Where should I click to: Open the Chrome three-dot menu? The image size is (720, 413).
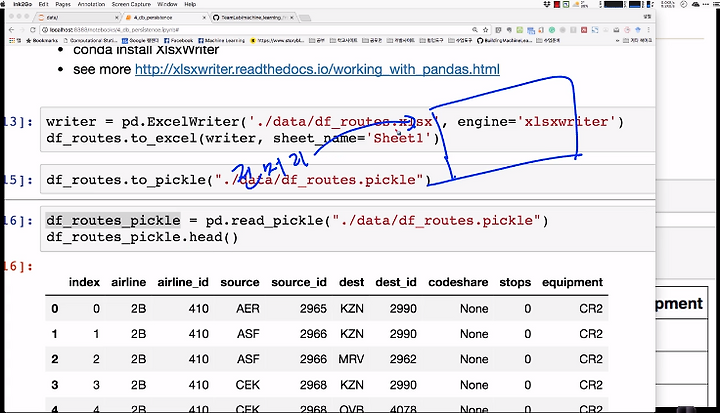point(648,30)
